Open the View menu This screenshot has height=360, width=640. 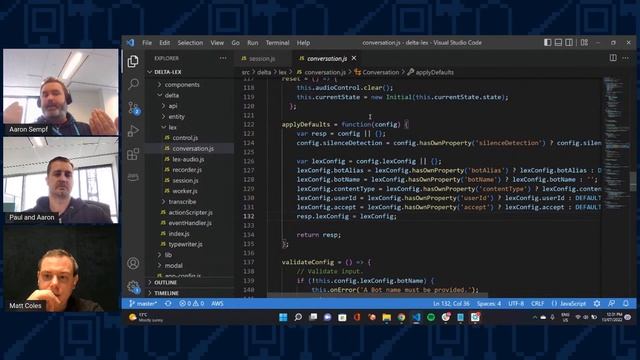(x=217, y=42)
